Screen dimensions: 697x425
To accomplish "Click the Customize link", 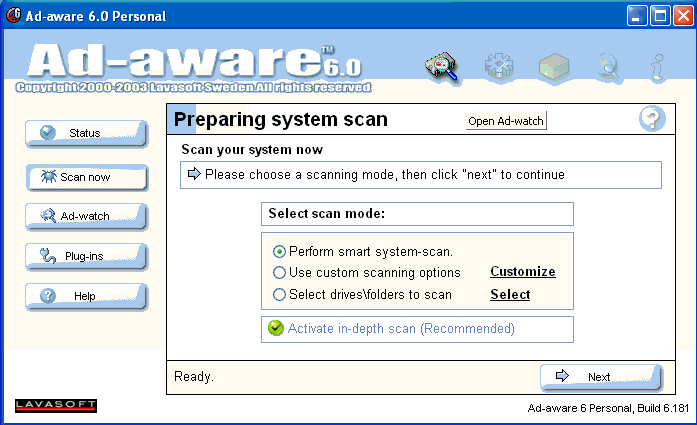I will click(x=522, y=272).
